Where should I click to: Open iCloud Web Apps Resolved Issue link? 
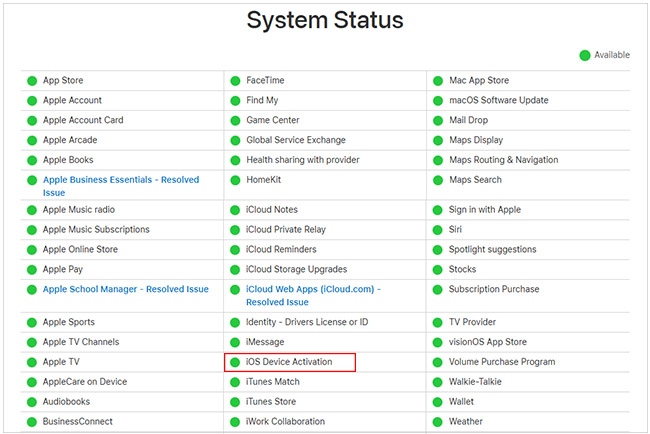click(x=313, y=296)
